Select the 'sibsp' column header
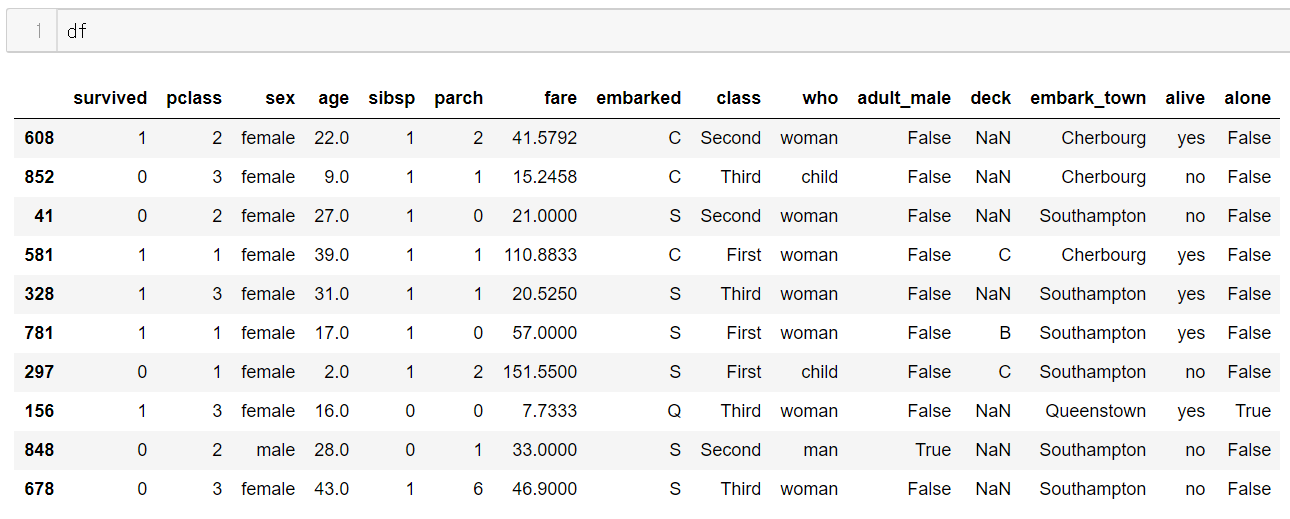The height and width of the screenshot is (519, 1290). tap(391, 98)
